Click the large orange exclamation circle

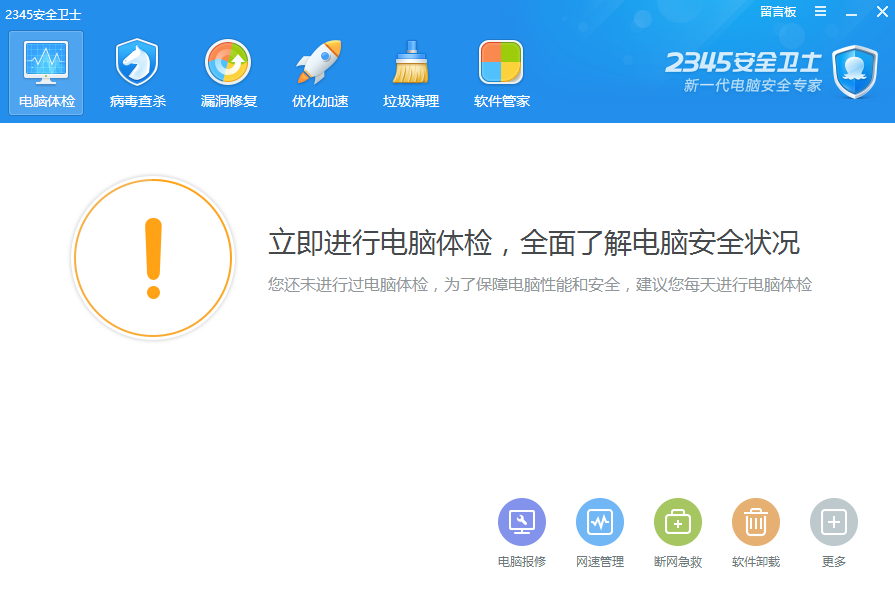click(153, 257)
